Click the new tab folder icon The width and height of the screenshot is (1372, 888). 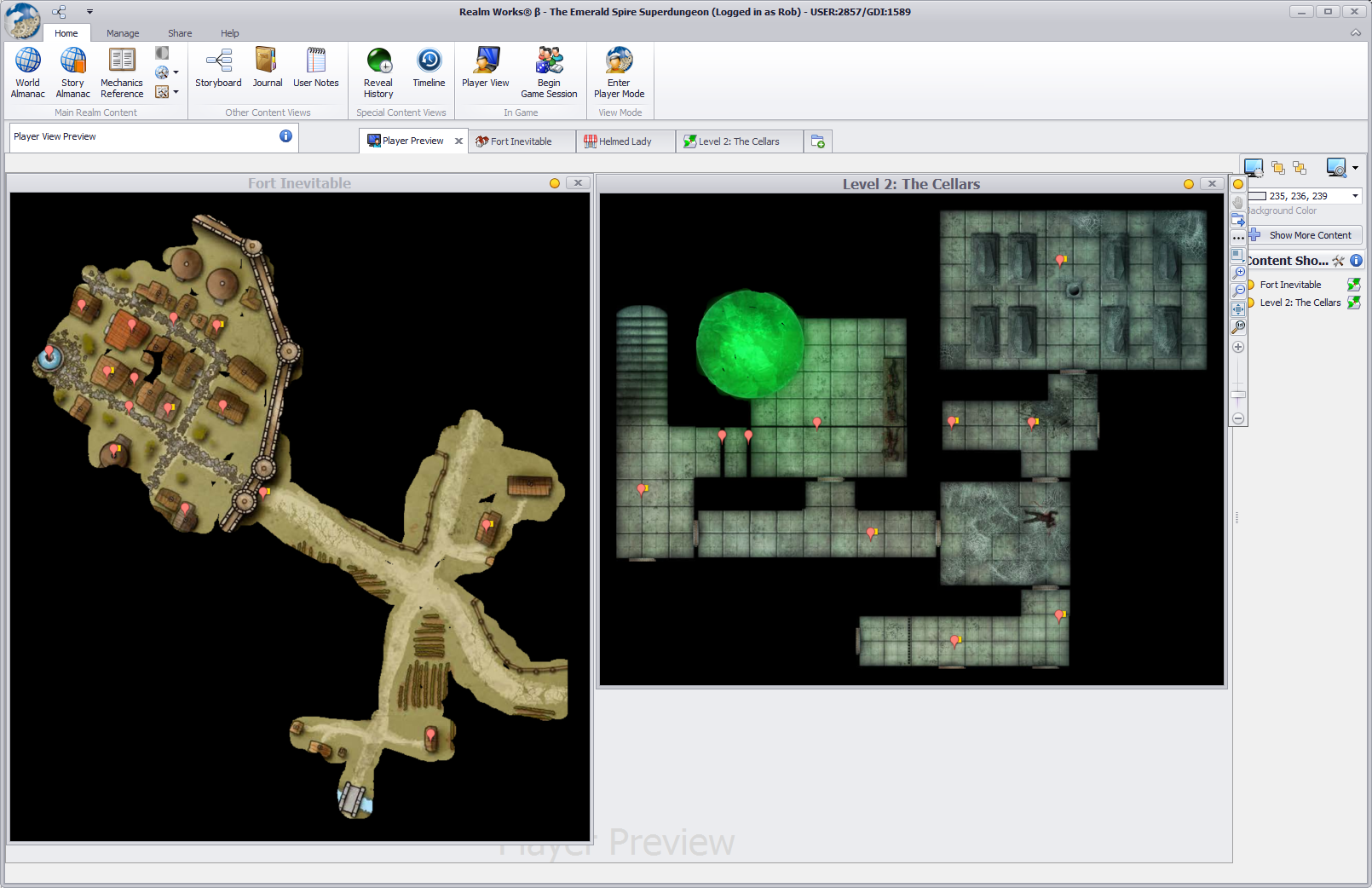pyautogui.click(x=818, y=141)
